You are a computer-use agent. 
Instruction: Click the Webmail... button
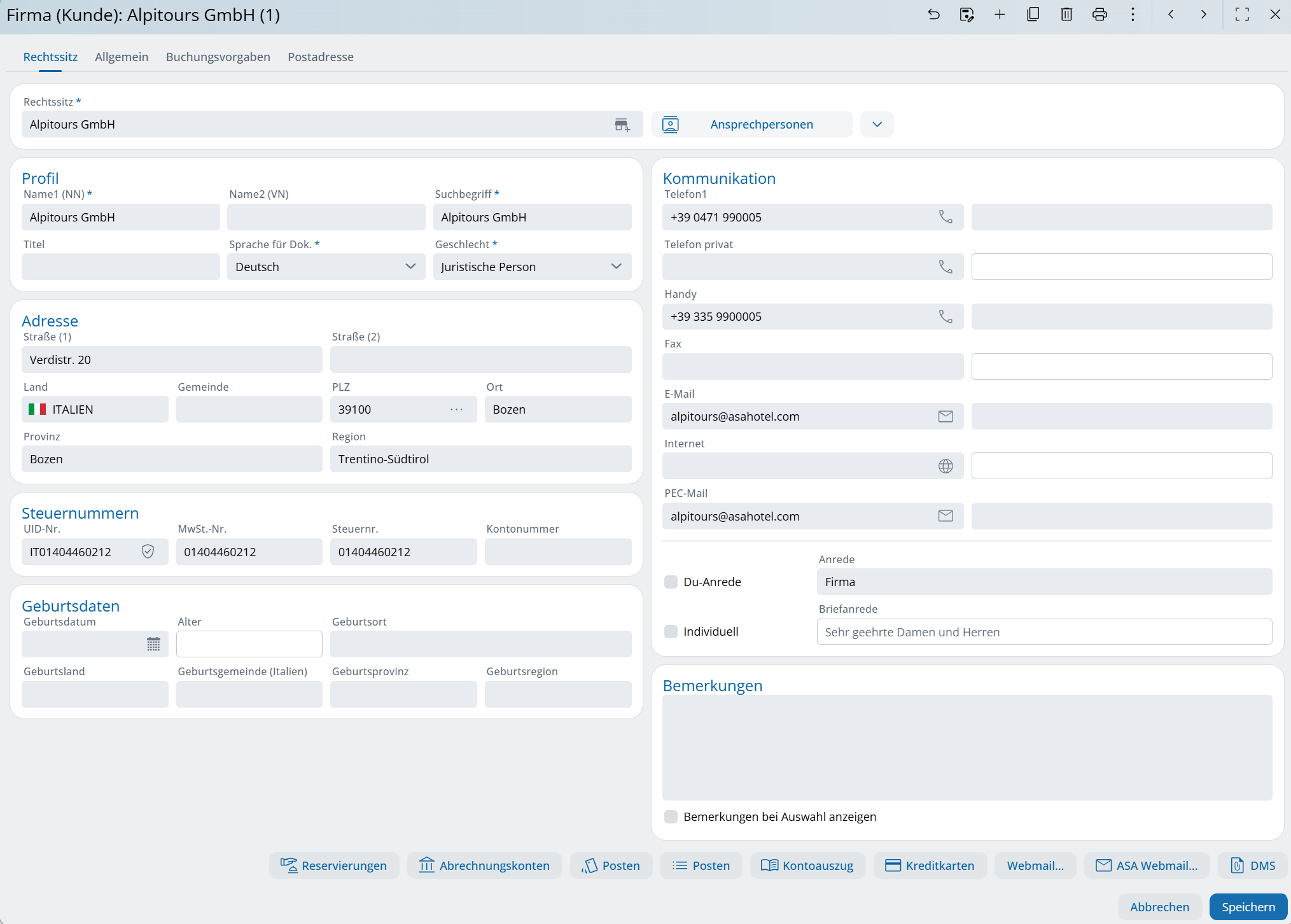[x=1035, y=865]
